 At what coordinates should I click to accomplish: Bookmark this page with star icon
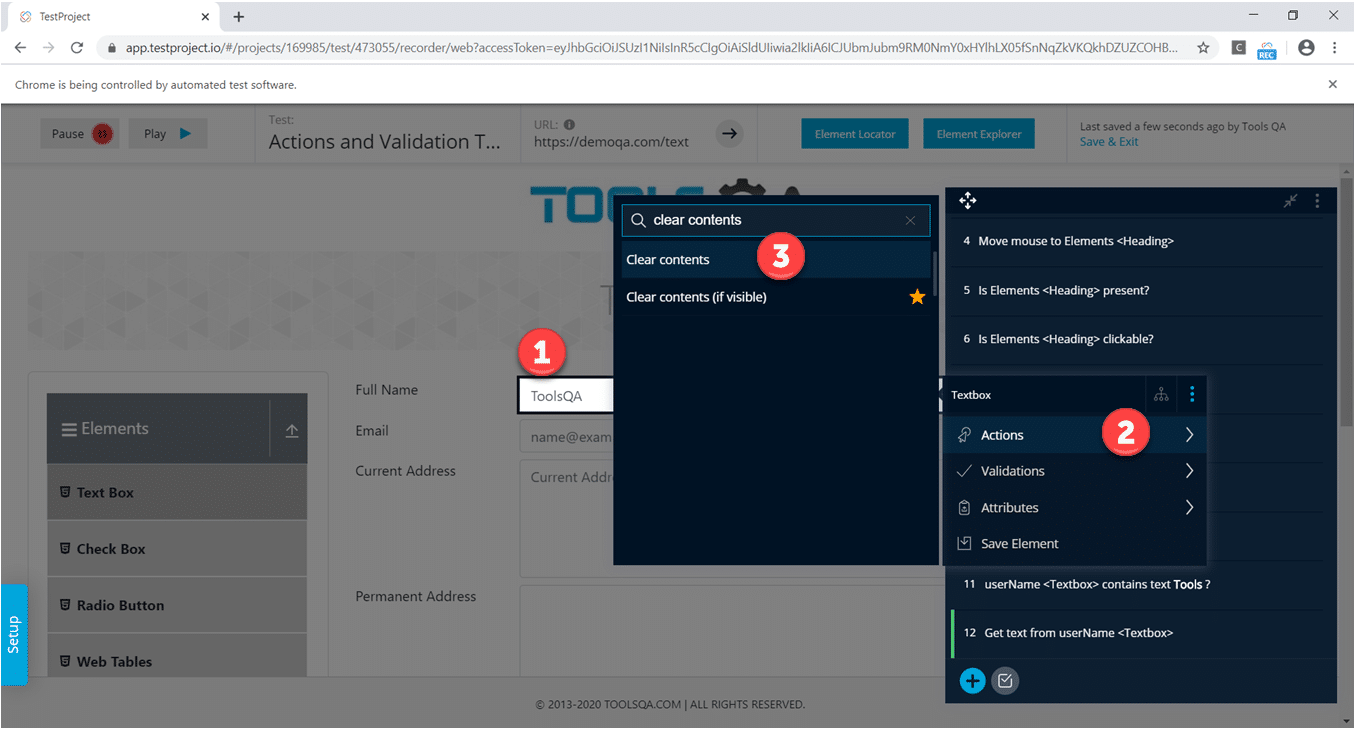(x=1203, y=47)
